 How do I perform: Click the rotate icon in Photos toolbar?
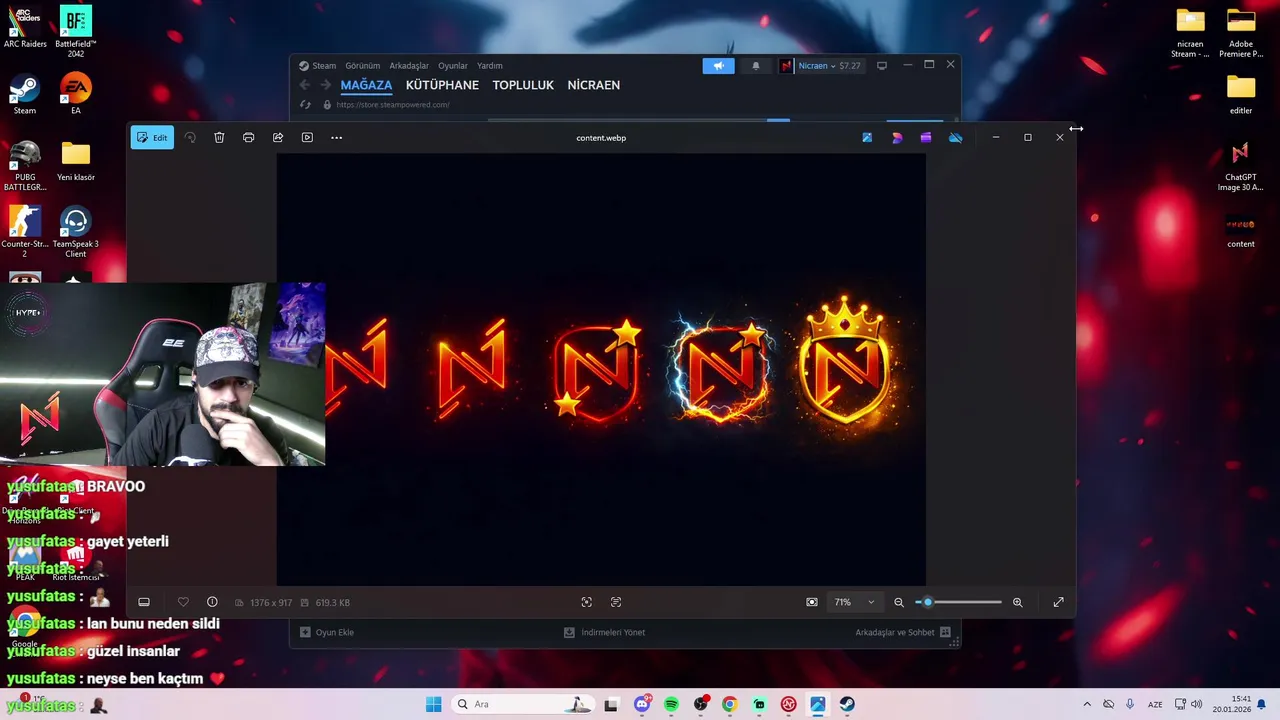[190, 137]
